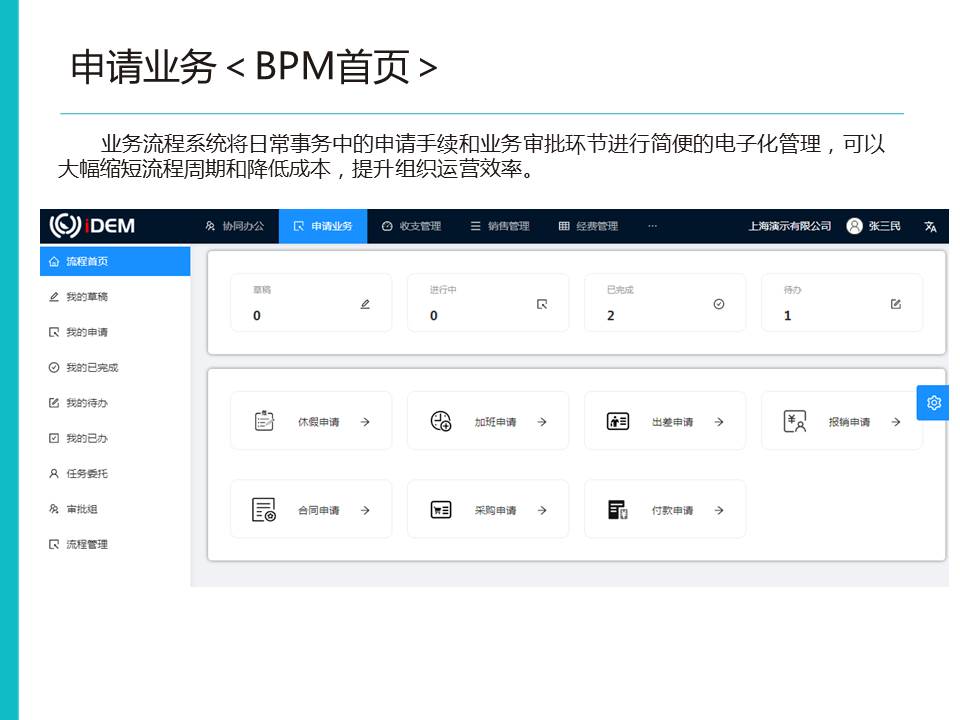The height and width of the screenshot is (720, 960).
Task: Click the 已完成 card check-circle icon
Action: (x=718, y=304)
